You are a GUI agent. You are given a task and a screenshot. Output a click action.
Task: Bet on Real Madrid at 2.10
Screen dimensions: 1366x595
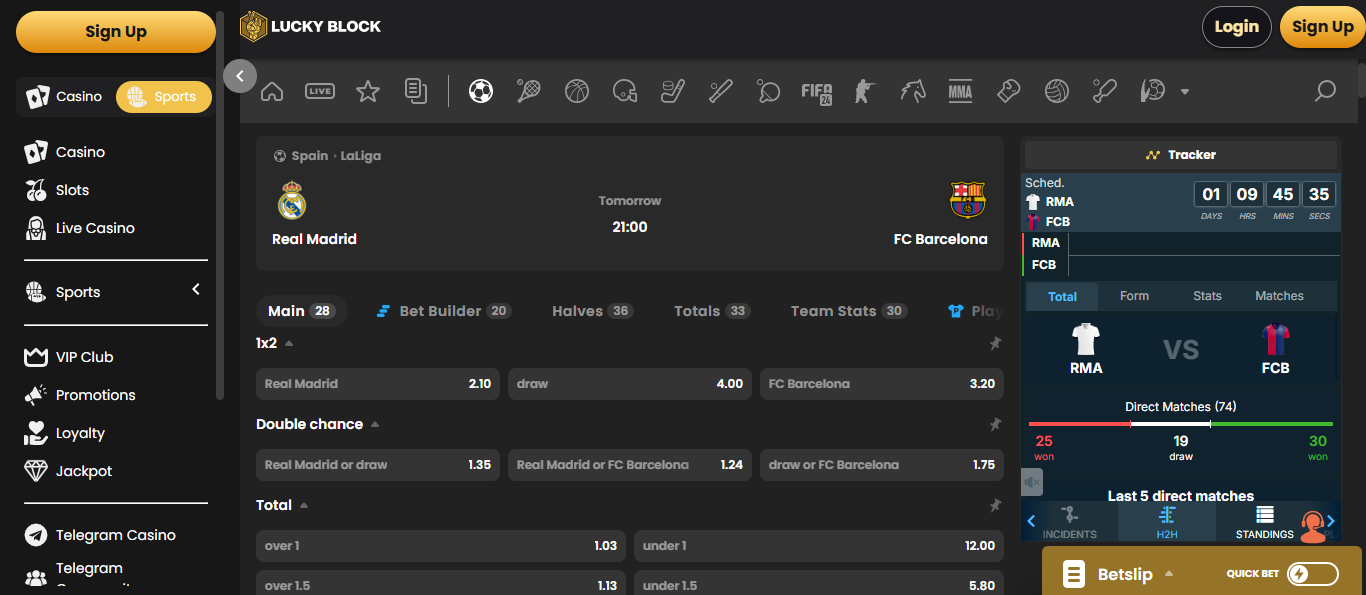pyautogui.click(x=378, y=383)
